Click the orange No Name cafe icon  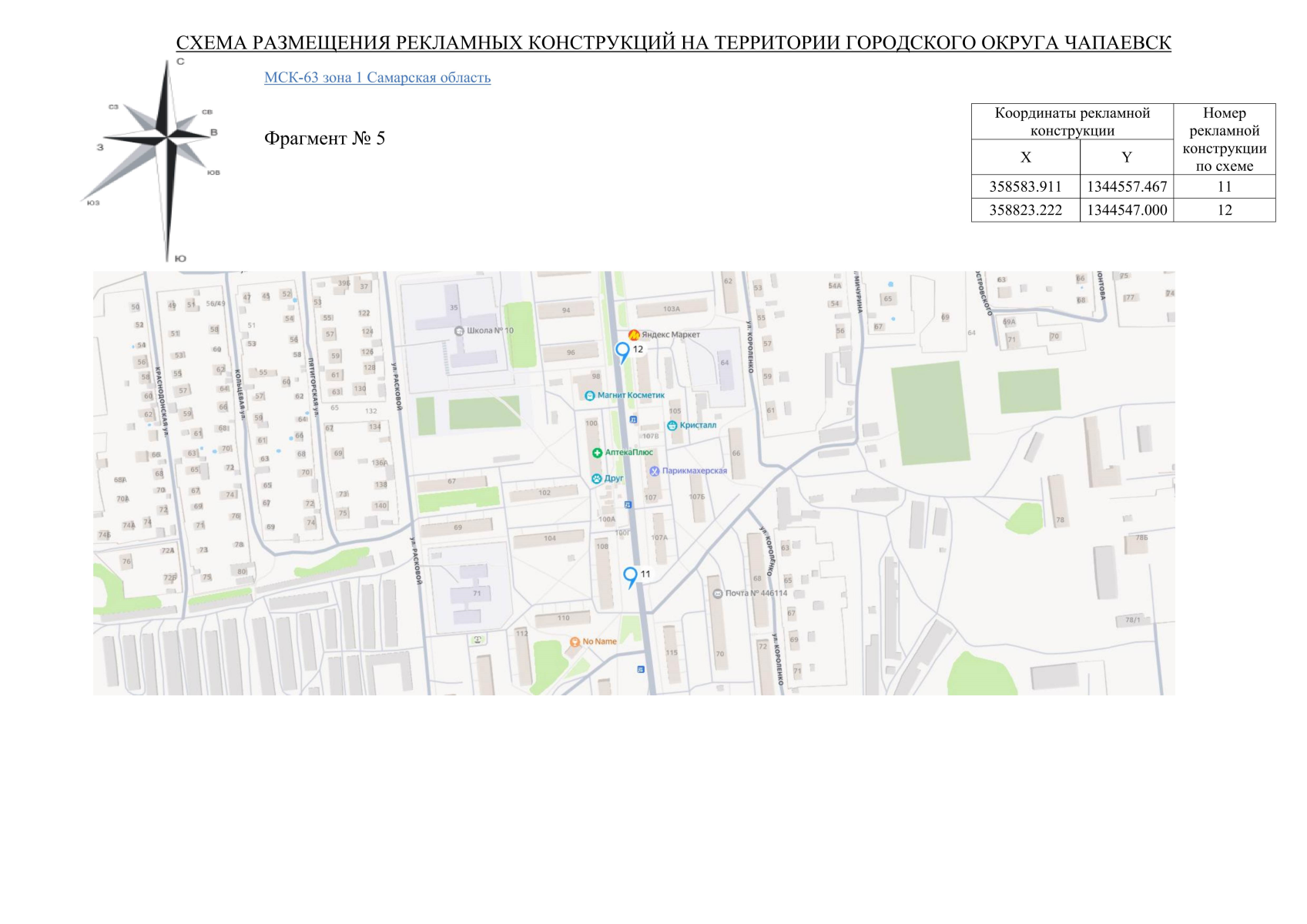(x=575, y=642)
